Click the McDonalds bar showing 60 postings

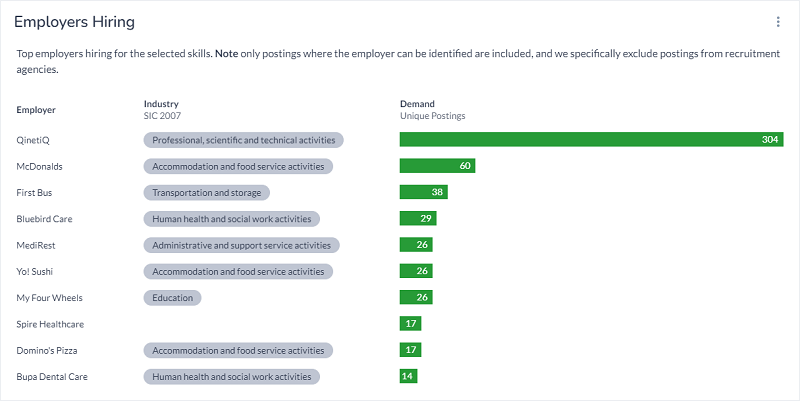(437, 166)
